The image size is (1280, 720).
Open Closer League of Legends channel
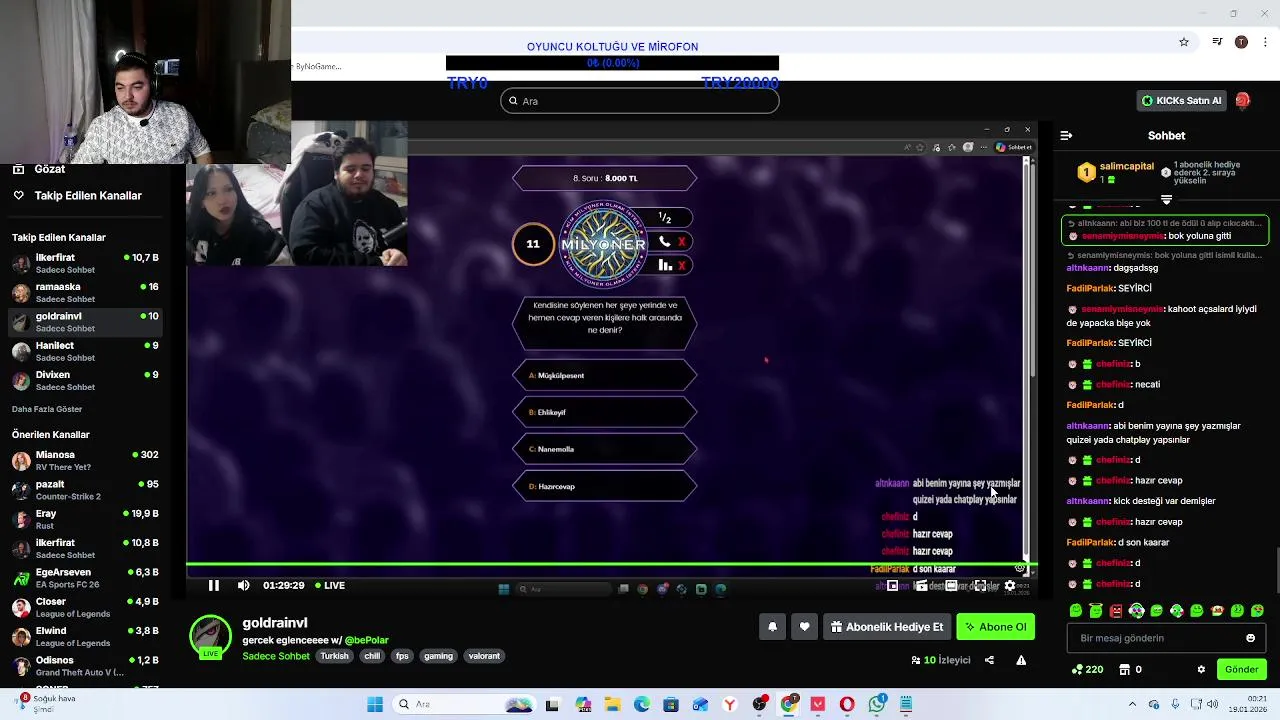tap(87, 607)
